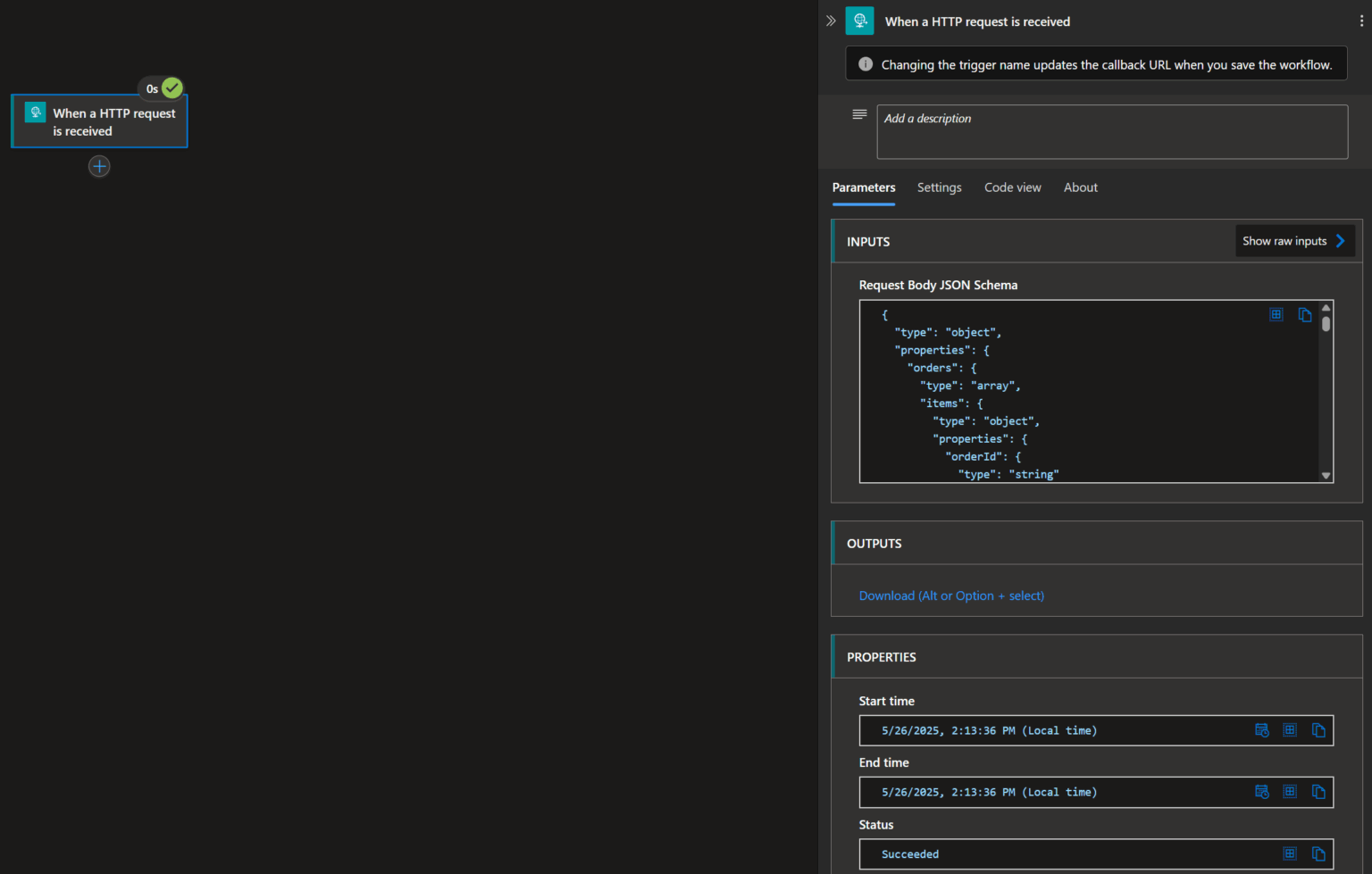Copy the Request Body JSON Schema
1372x874 pixels.
[1305, 314]
